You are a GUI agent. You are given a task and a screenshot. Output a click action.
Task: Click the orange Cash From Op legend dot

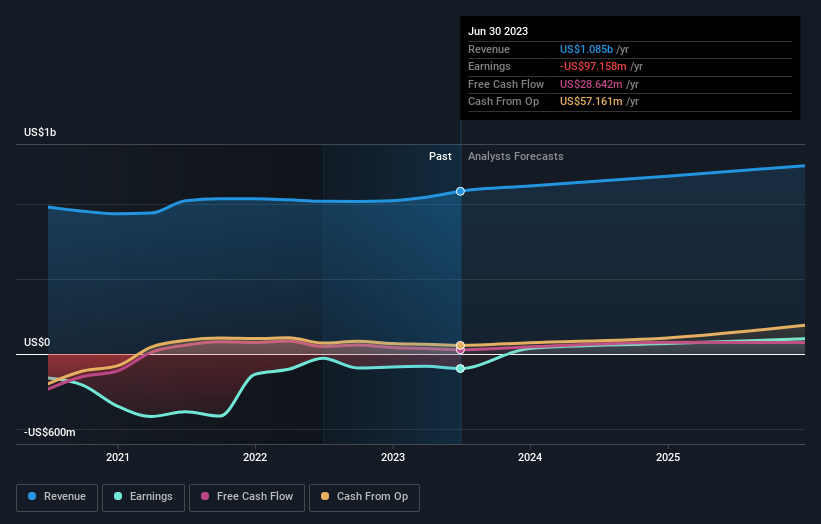[x=325, y=496]
